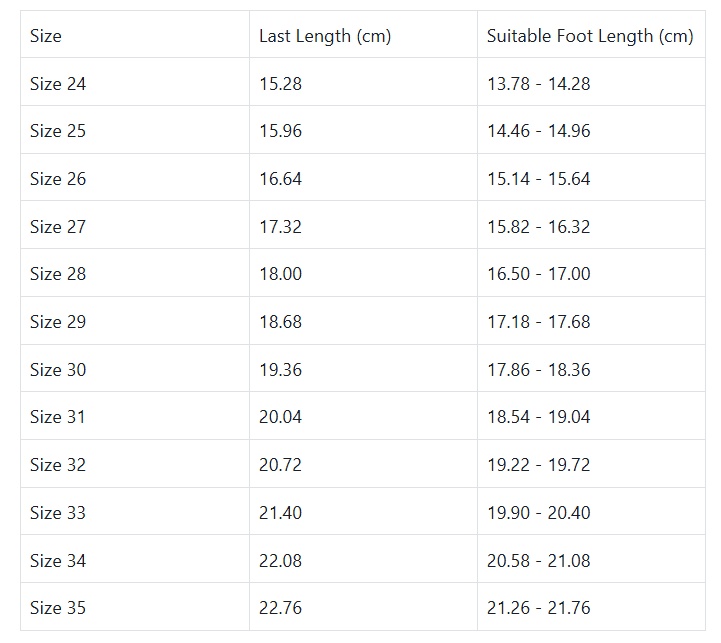Click the 18.00 last length cell

coord(280,274)
